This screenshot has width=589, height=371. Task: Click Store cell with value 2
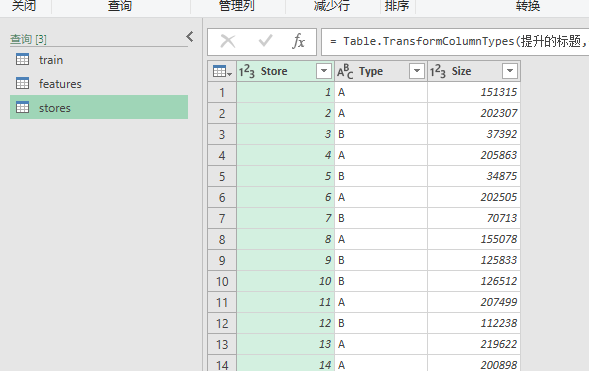(x=285, y=113)
